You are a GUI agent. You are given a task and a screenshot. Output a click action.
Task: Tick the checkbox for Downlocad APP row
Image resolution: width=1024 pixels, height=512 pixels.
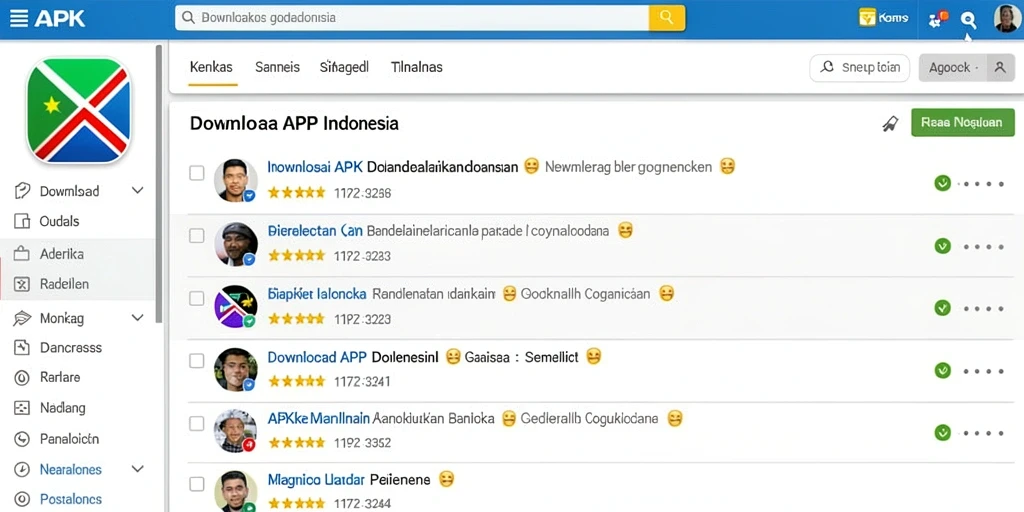197,360
